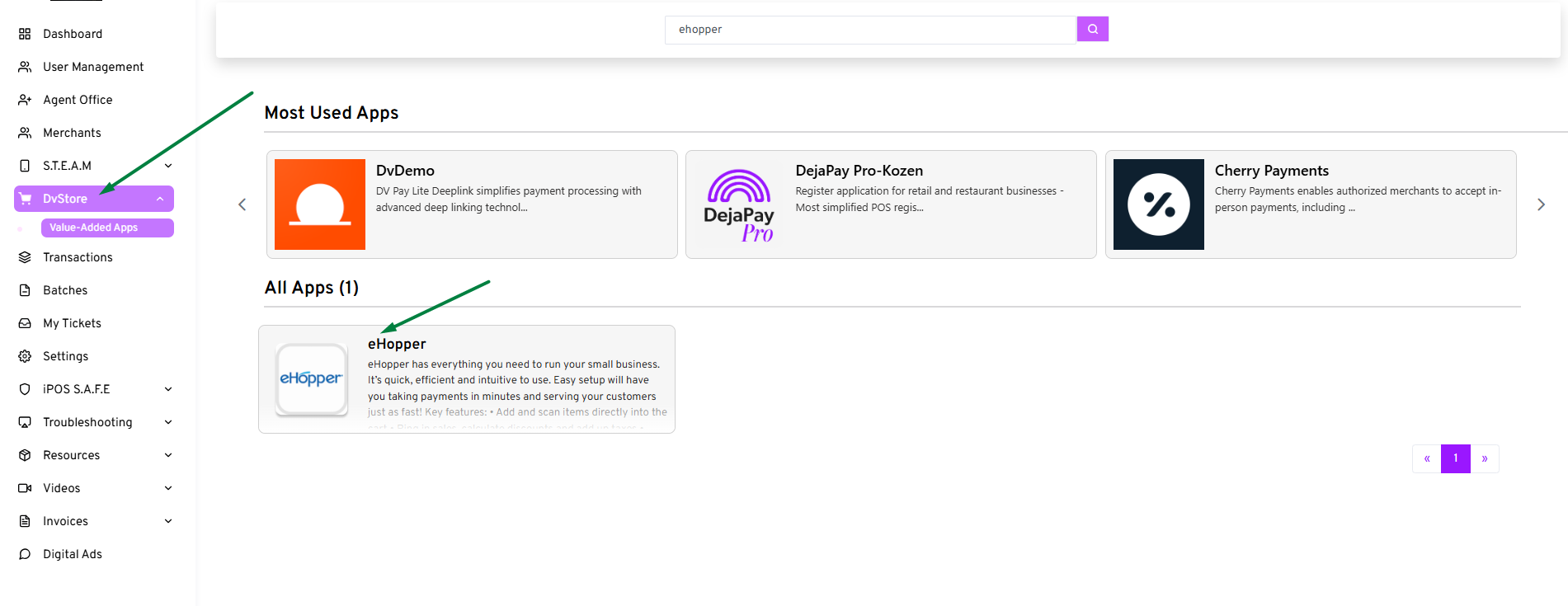Expand the S.T.E.A.M menu chevron
This screenshot has width=1568, height=606.
168,166
